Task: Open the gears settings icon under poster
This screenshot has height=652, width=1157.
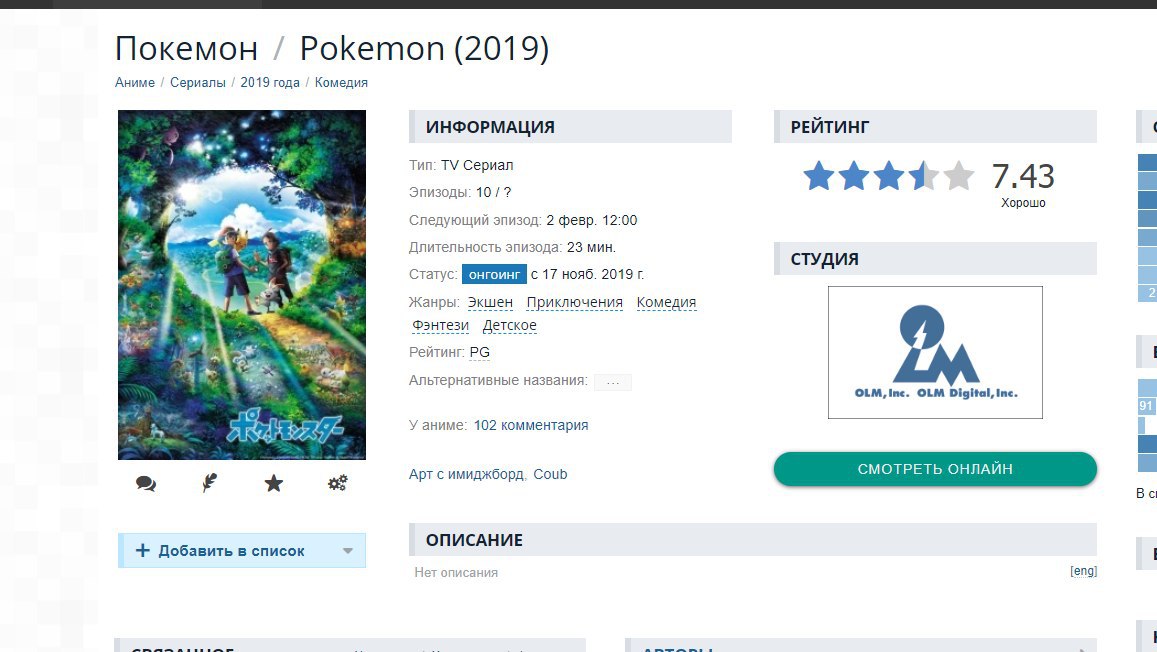Action: pyautogui.click(x=337, y=483)
